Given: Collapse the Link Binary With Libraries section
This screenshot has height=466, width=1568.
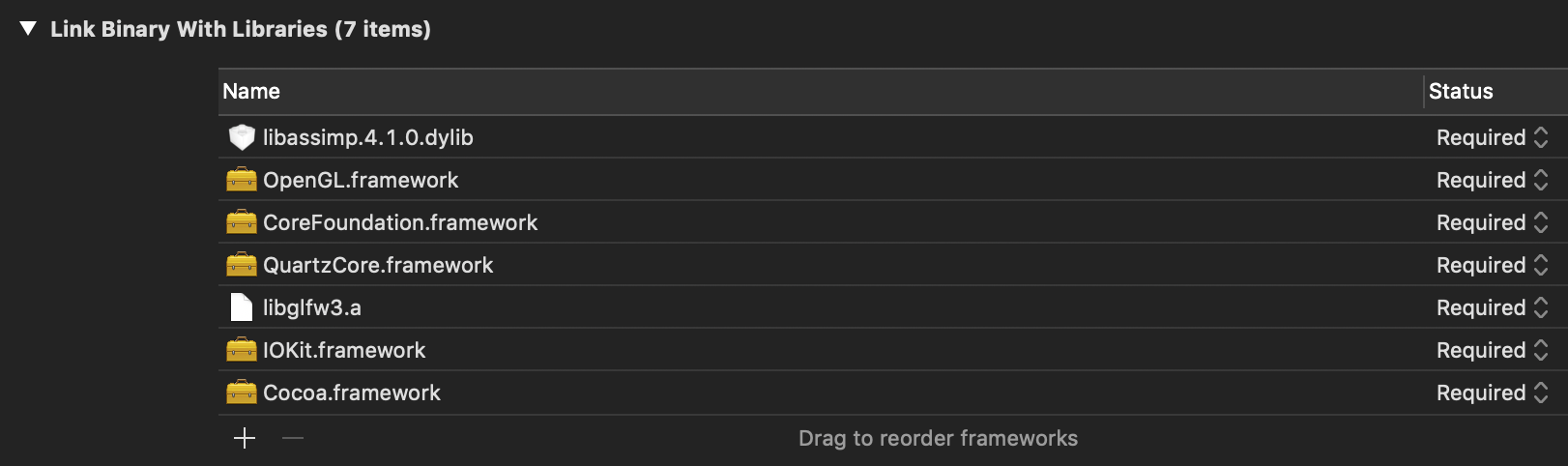Looking at the screenshot, I should [x=28, y=29].
